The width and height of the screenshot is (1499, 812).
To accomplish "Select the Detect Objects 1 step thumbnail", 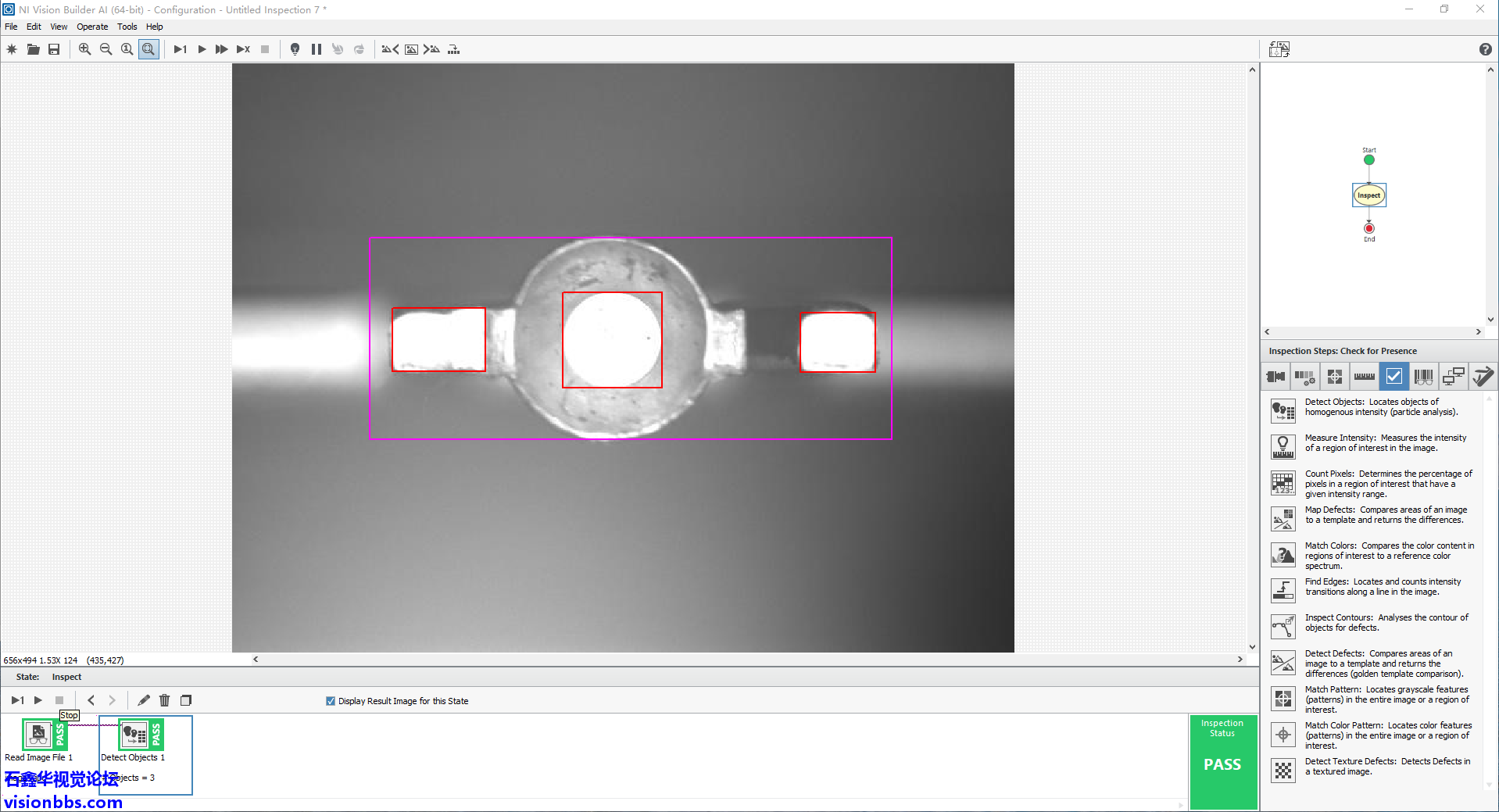I will pyautogui.click(x=134, y=735).
